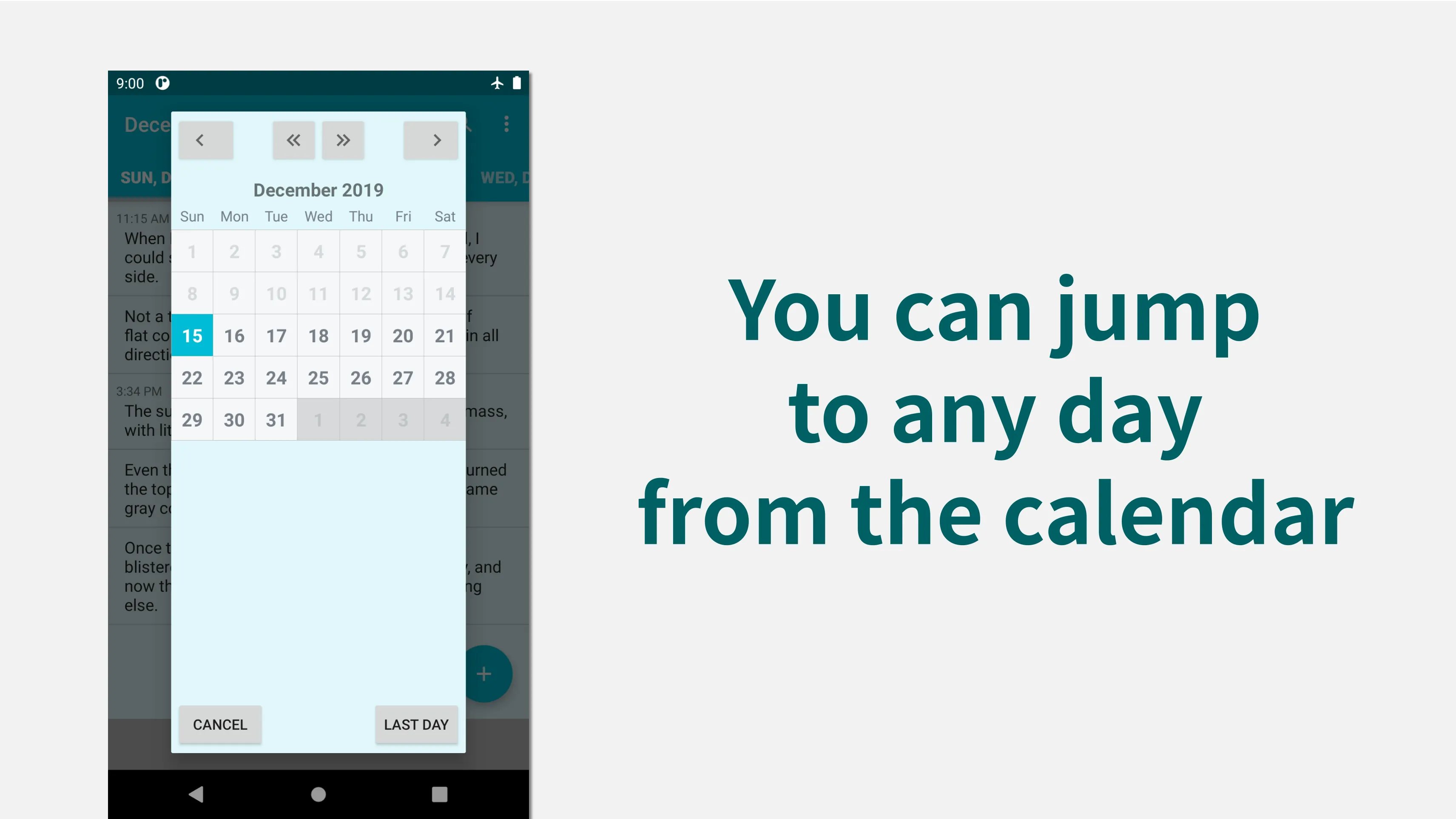Click the CANCEL button
The width and height of the screenshot is (1456, 819).
click(220, 724)
